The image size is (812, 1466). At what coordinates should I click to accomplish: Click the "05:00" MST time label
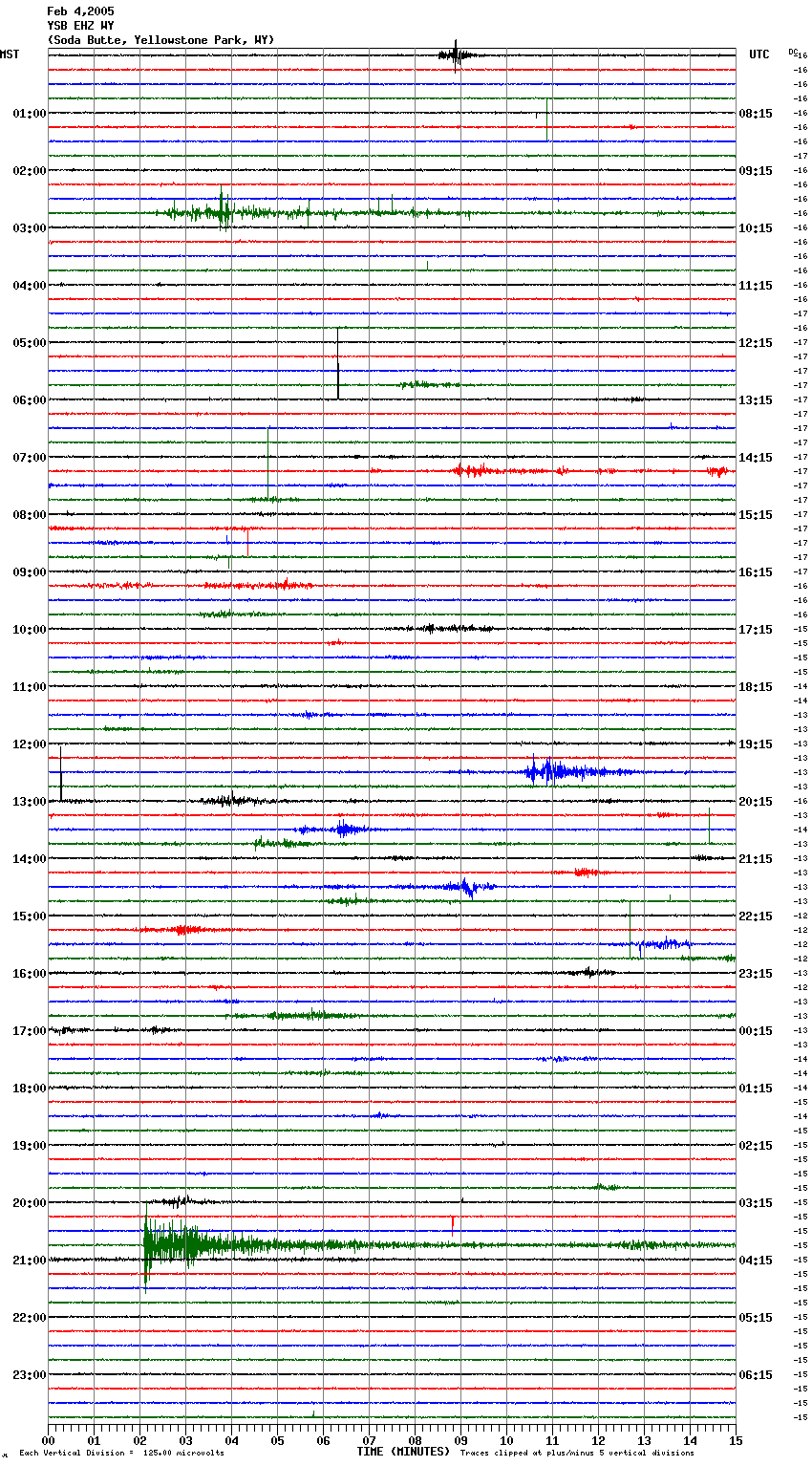click(30, 343)
